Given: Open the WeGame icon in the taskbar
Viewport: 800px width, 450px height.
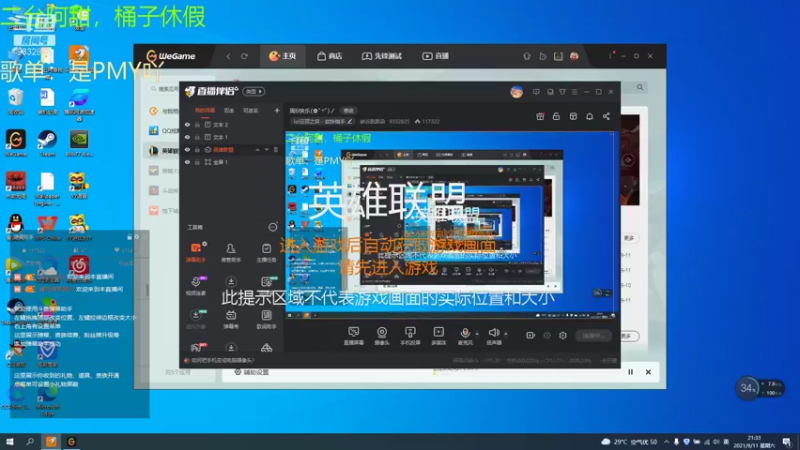Looking at the screenshot, I should 71,441.
